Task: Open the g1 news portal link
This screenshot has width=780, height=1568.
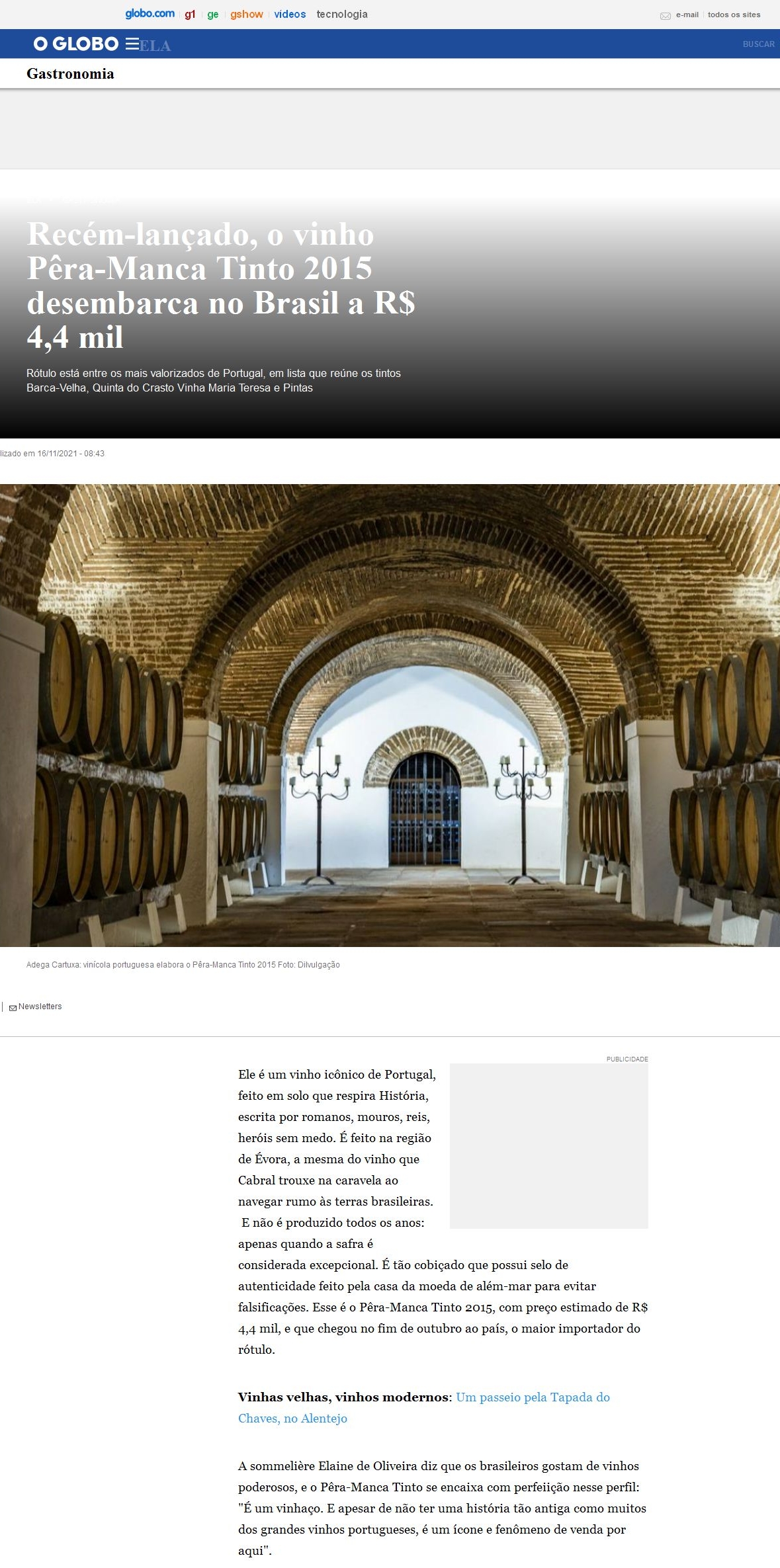Action: pos(190,15)
